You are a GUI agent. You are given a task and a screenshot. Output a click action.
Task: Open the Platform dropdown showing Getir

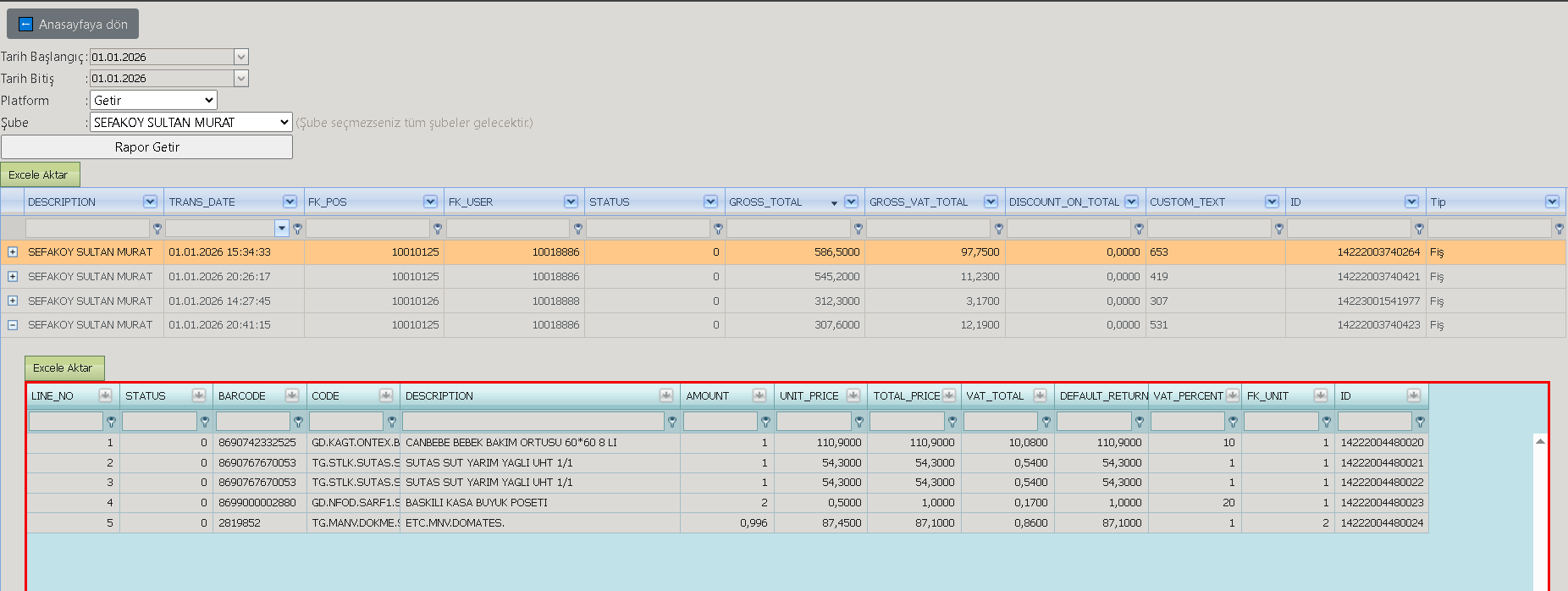[153, 100]
